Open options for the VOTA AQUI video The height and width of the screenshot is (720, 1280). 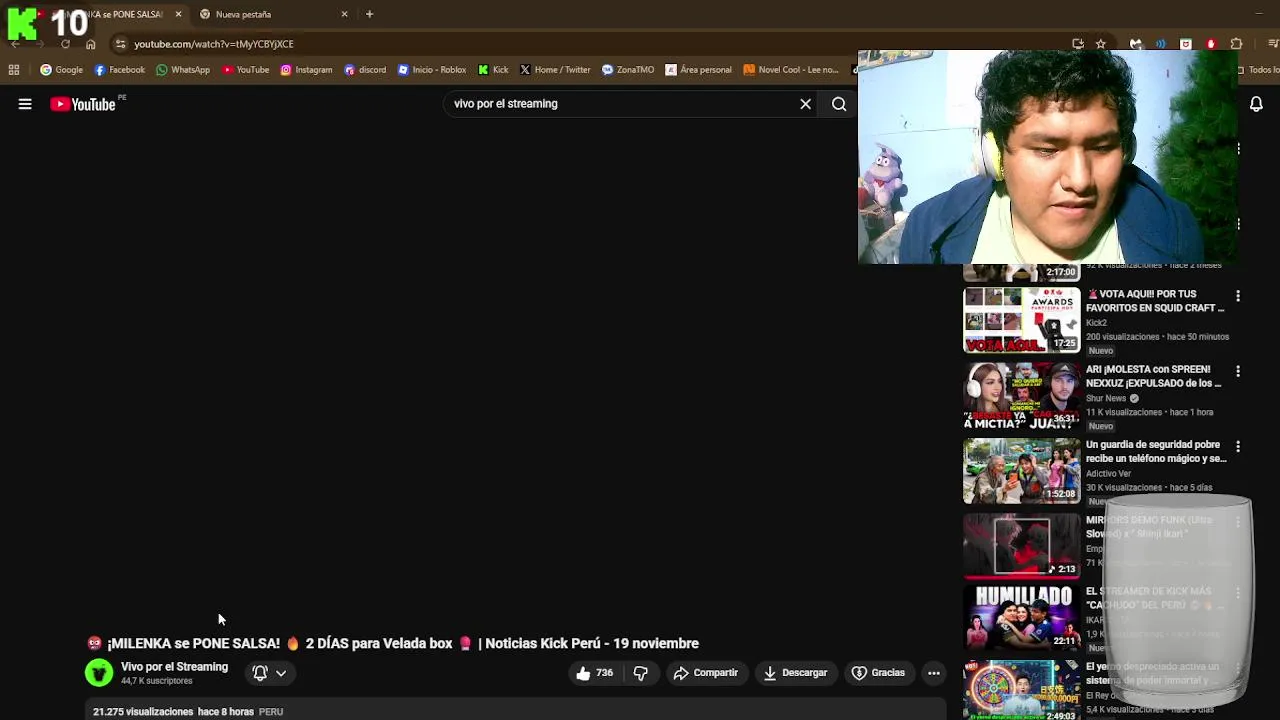(x=1238, y=296)
